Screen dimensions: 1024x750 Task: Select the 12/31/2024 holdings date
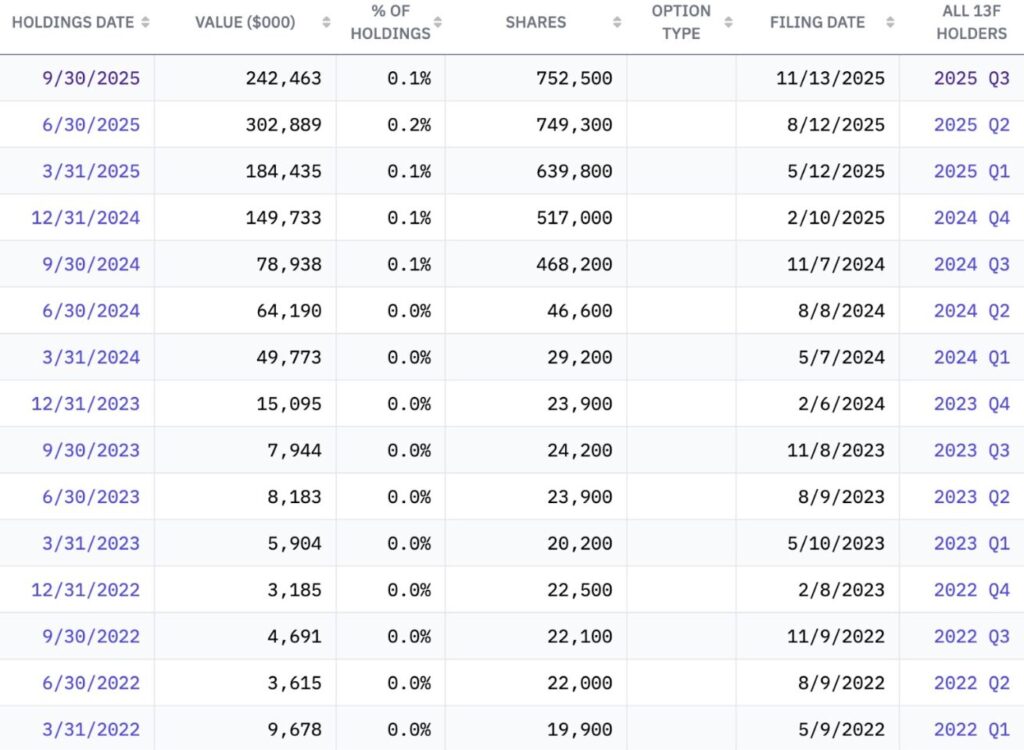point(86,218)
